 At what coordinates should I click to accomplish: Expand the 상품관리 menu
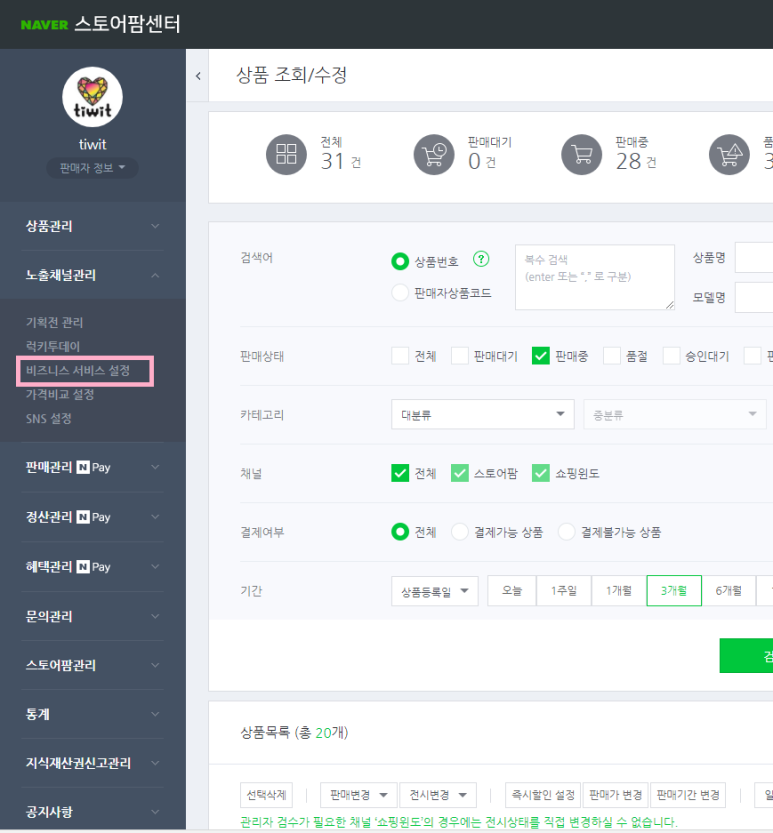click(92, 226)
